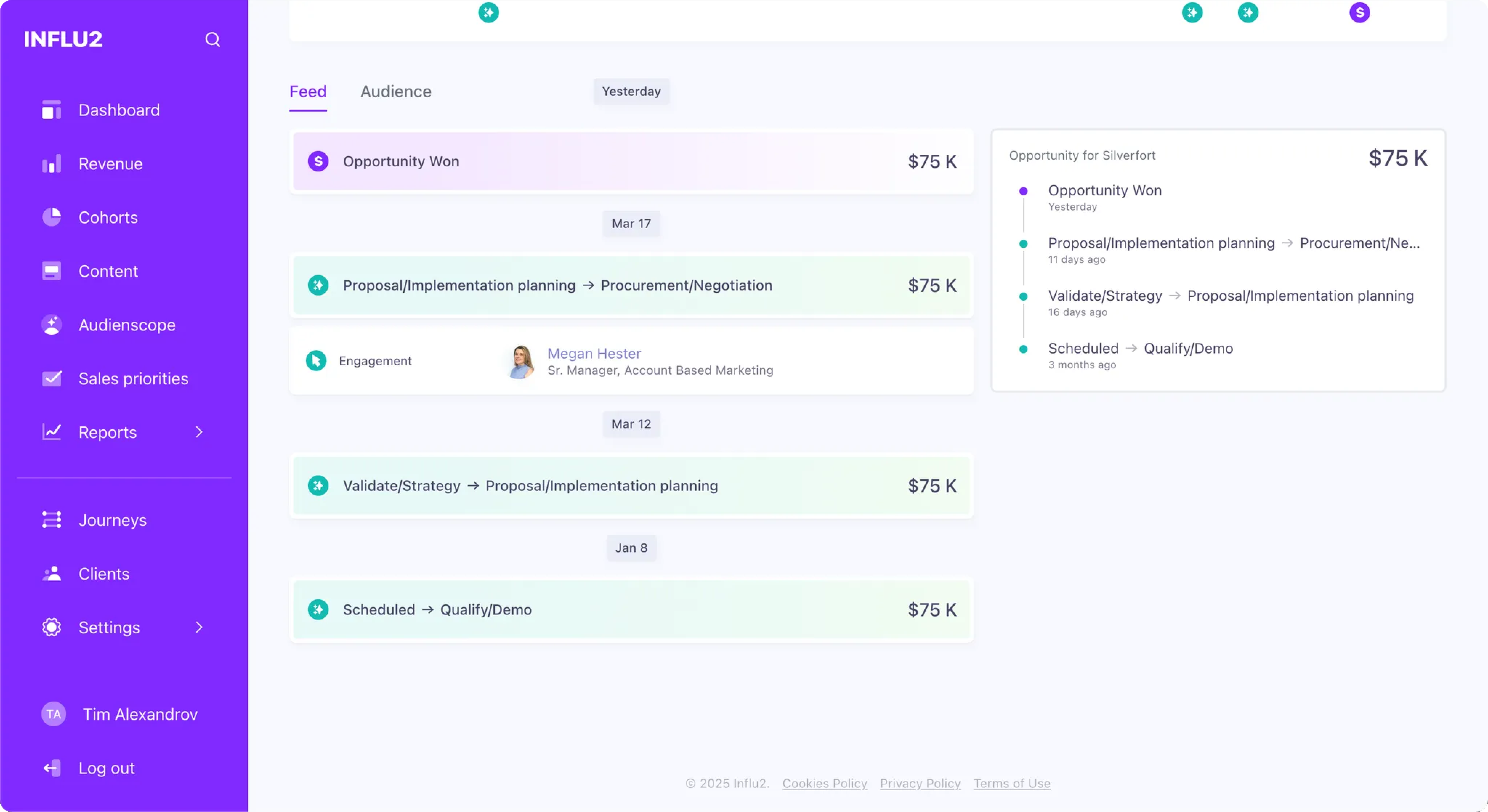Switch to the Audience tab
The width and height of the screenshot is (1488, 812).
click(396, 91)
